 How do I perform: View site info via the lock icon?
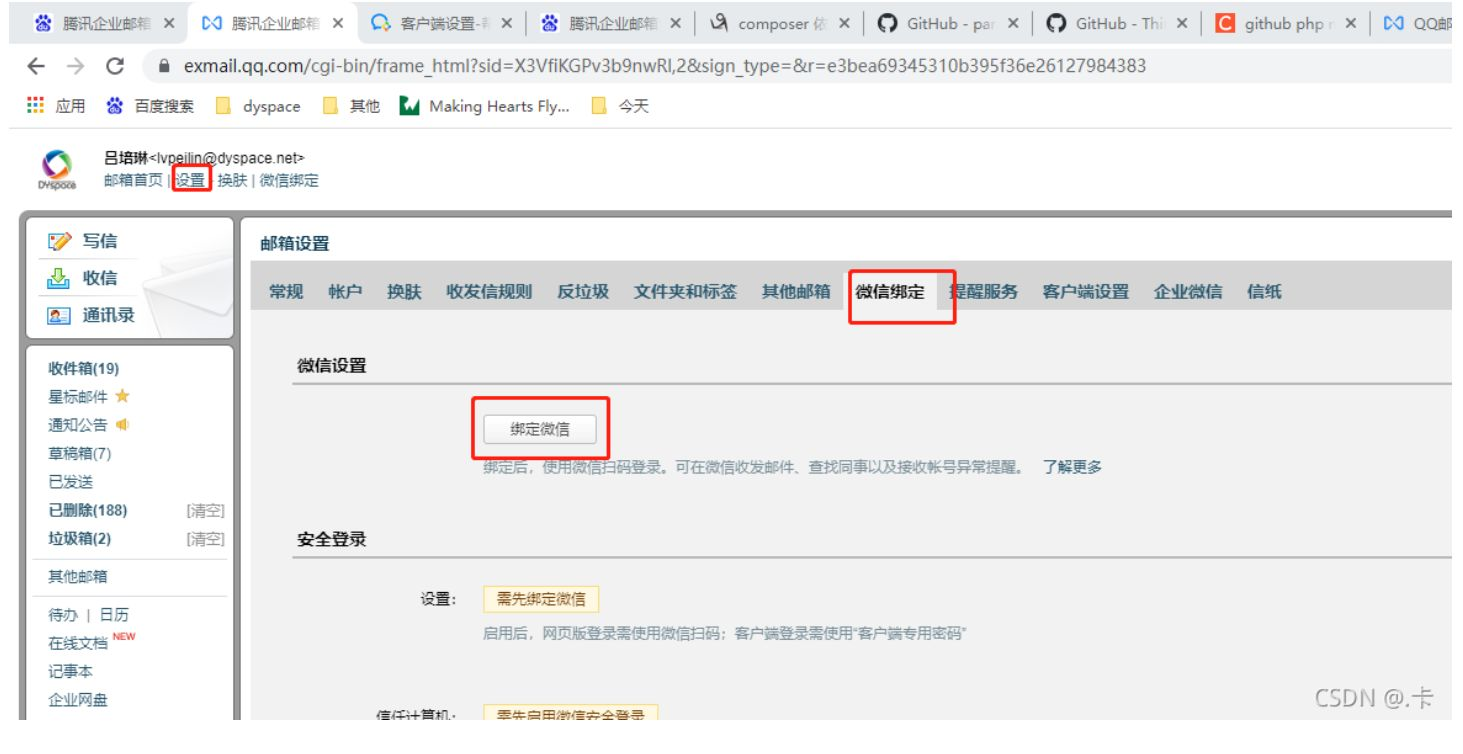[x=166, y=66]
